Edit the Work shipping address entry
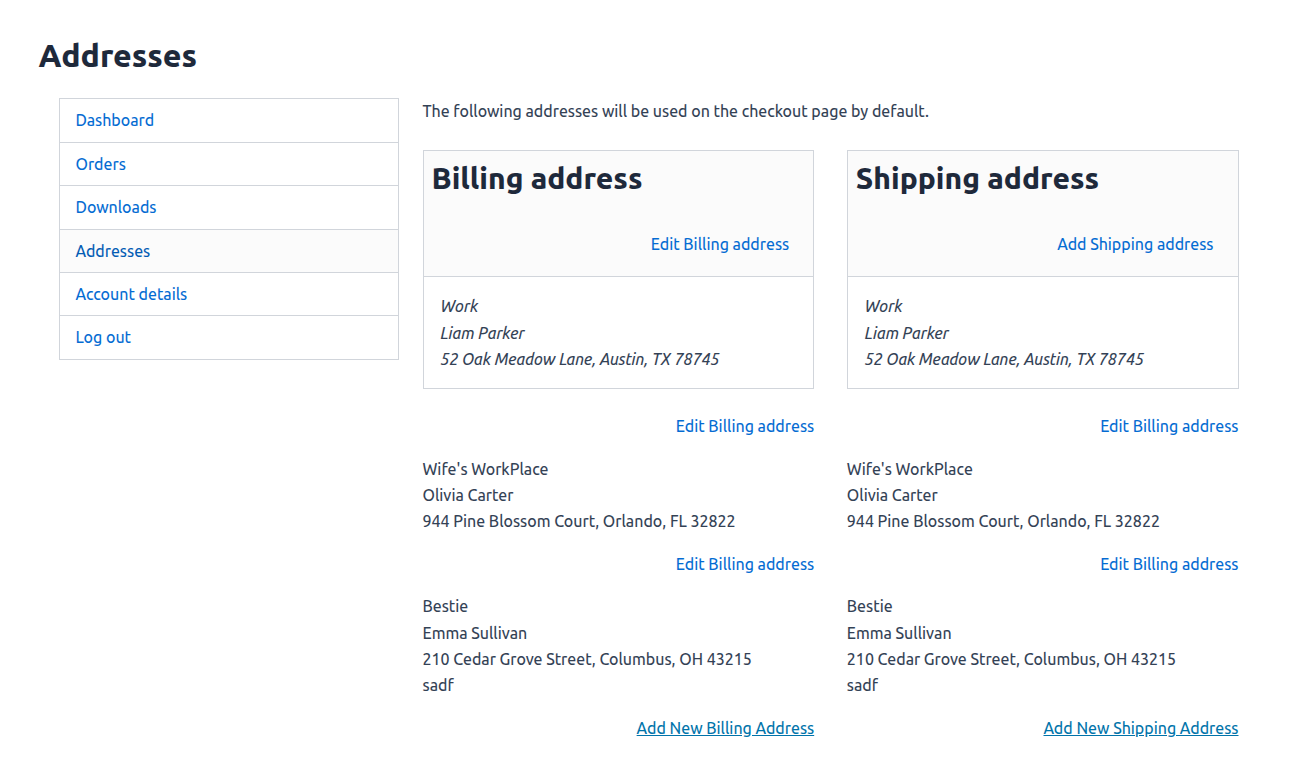The height and width of the screenshot is (778, 1292). pos(1169,425)
